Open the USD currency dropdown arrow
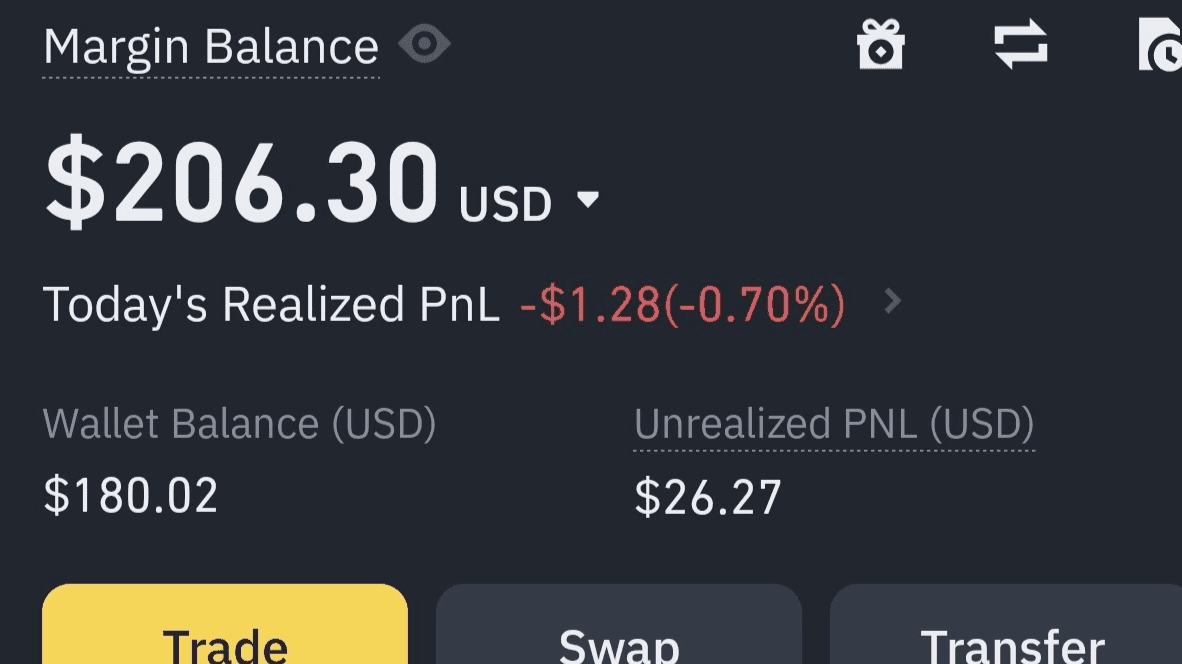Image resolution: width=1182 pixels, height=664 pixels. 587,200
